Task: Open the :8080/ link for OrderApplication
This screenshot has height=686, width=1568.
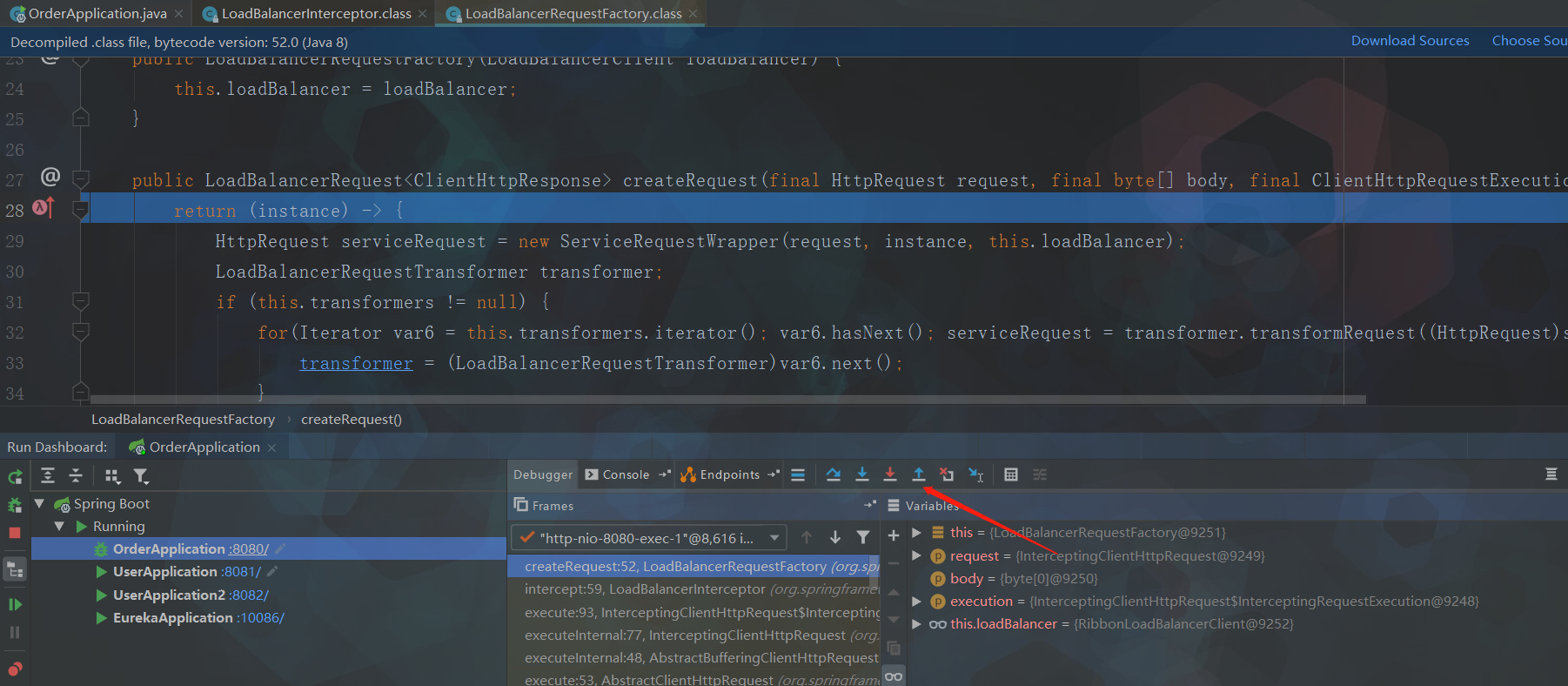Action: point(249,548)
